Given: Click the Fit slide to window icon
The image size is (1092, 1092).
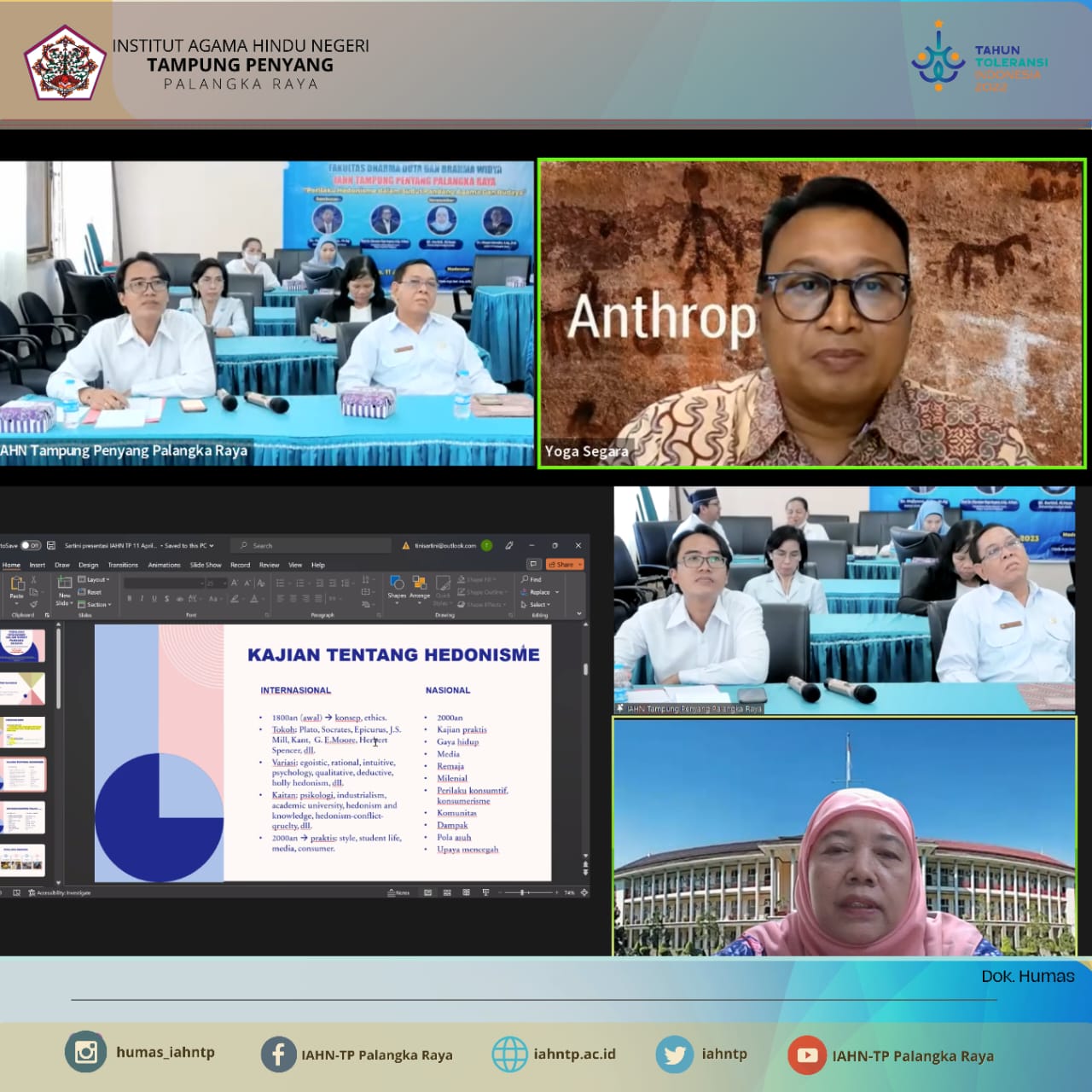Looking at the screenshot, I should (x=584, y=892).
